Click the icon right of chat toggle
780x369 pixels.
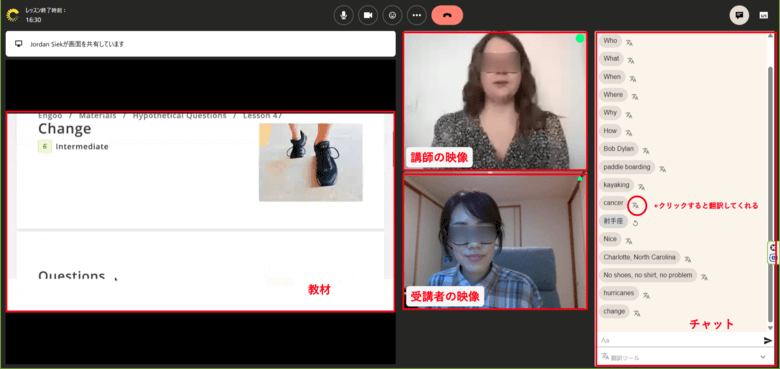[x=764, y=15]
